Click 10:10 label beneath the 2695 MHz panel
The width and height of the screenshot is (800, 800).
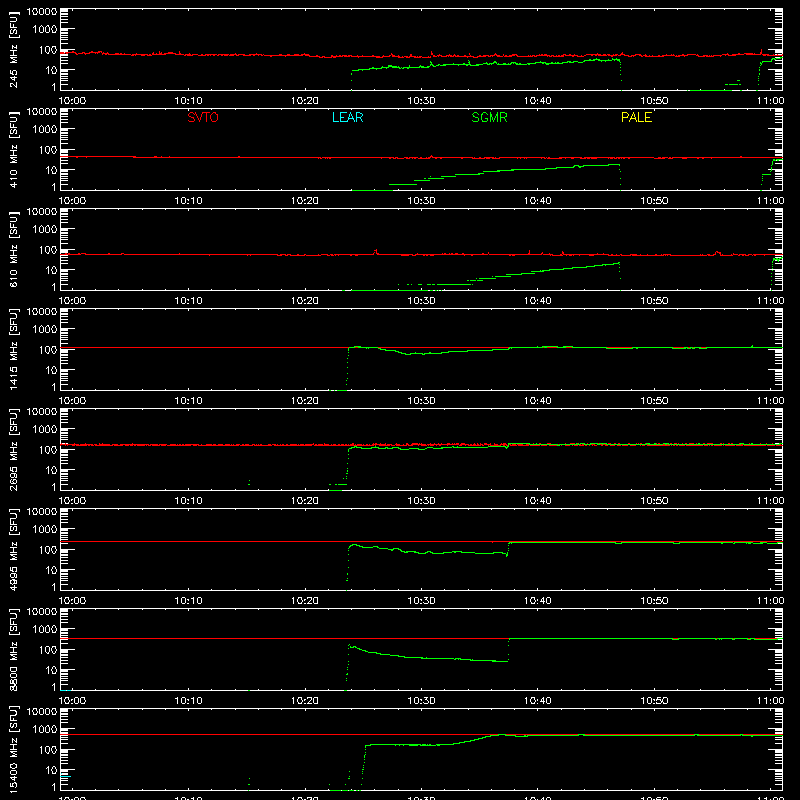188,501
